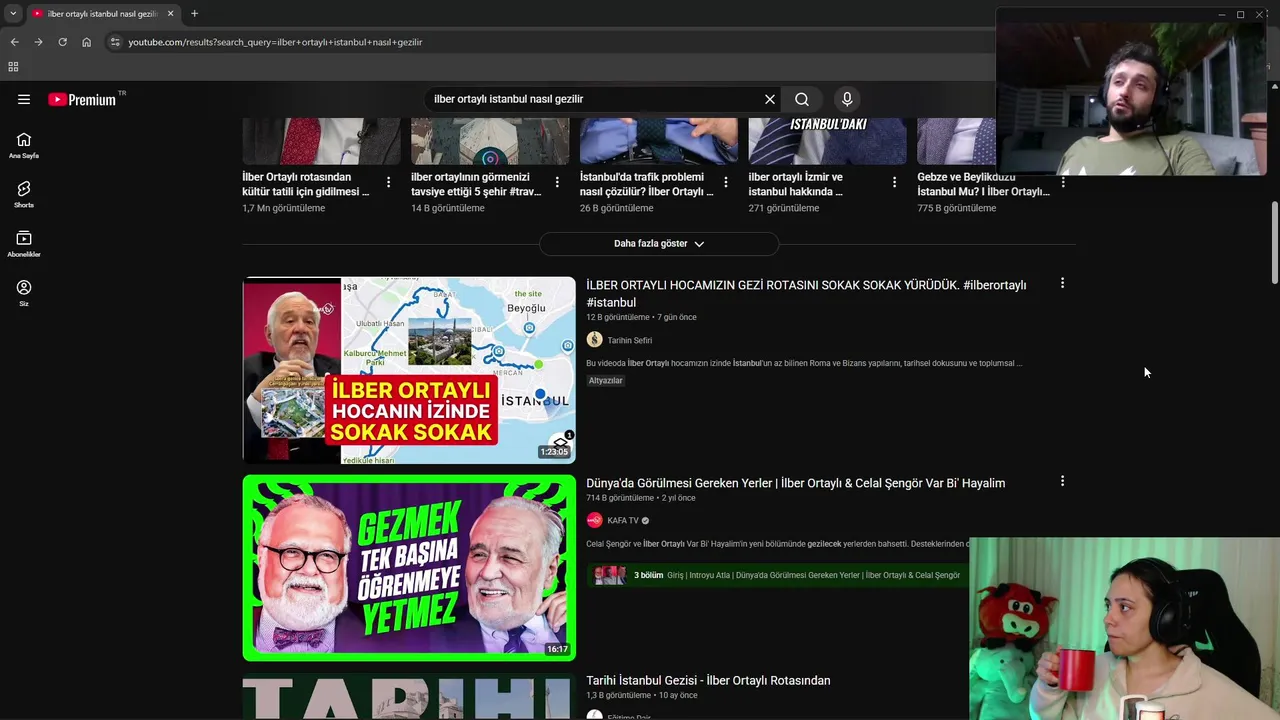Open a new browser tab with plus
The height and width of the screenshot is (720, 1280).
point(194,14)
